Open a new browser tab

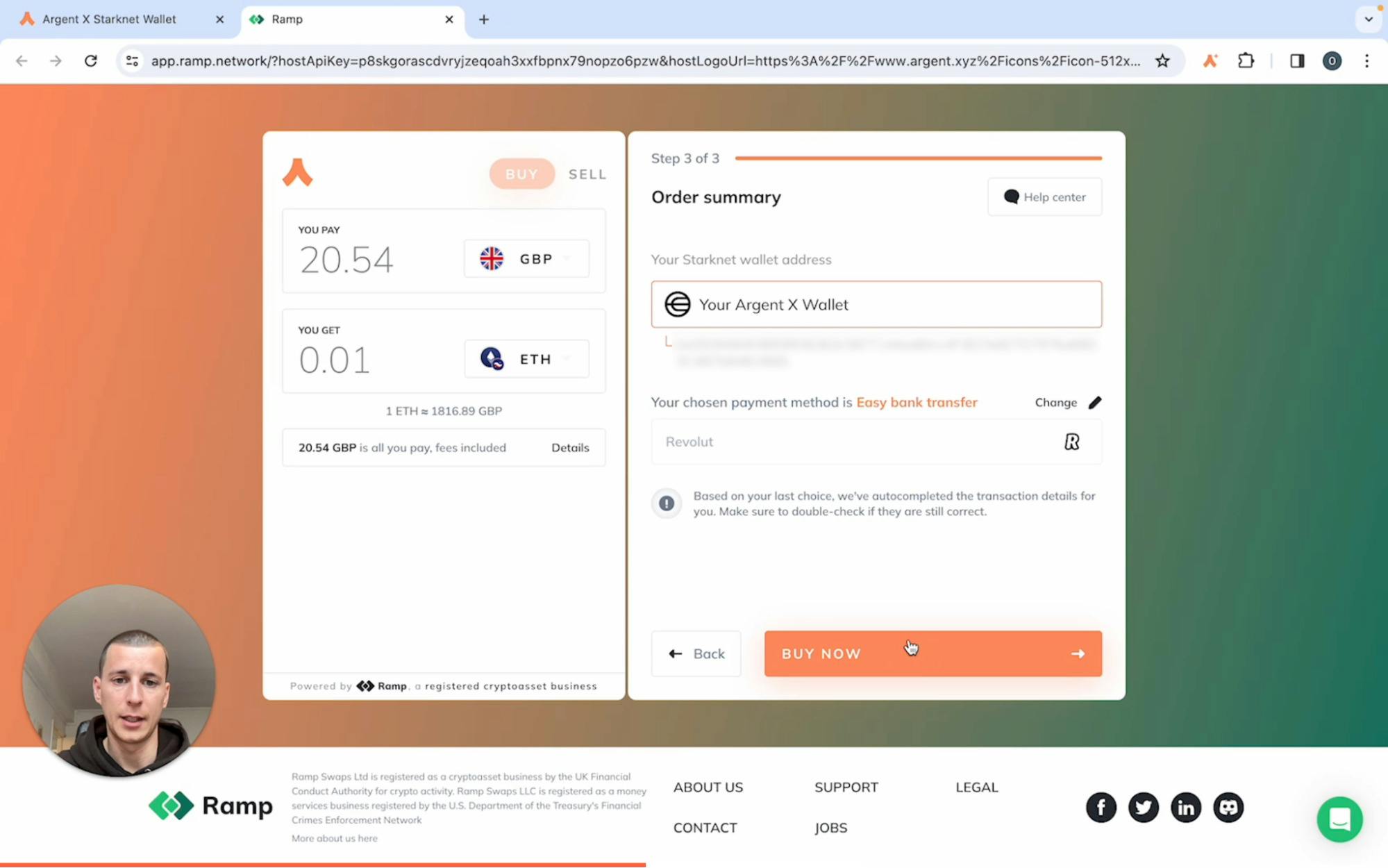(x=484, y=19)
